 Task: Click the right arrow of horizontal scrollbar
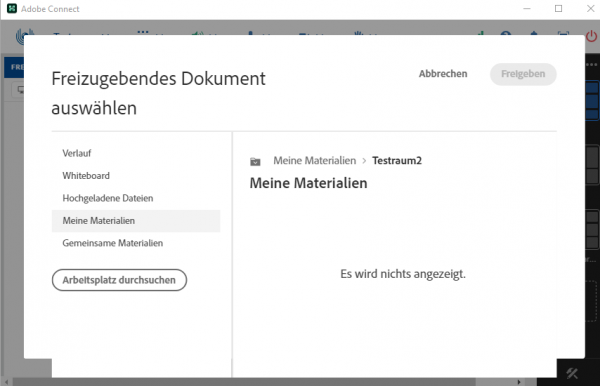519,382
